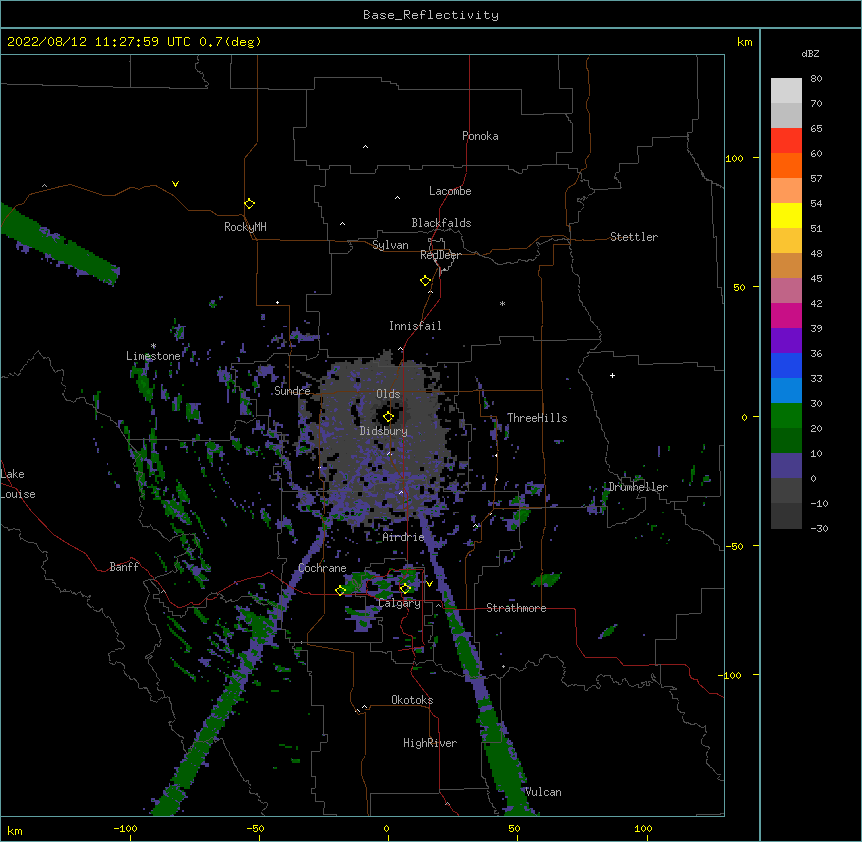Click the green echo streak in the northwest corner
The height and width of the screenshot is (842, 862).
tap(58, 245)
